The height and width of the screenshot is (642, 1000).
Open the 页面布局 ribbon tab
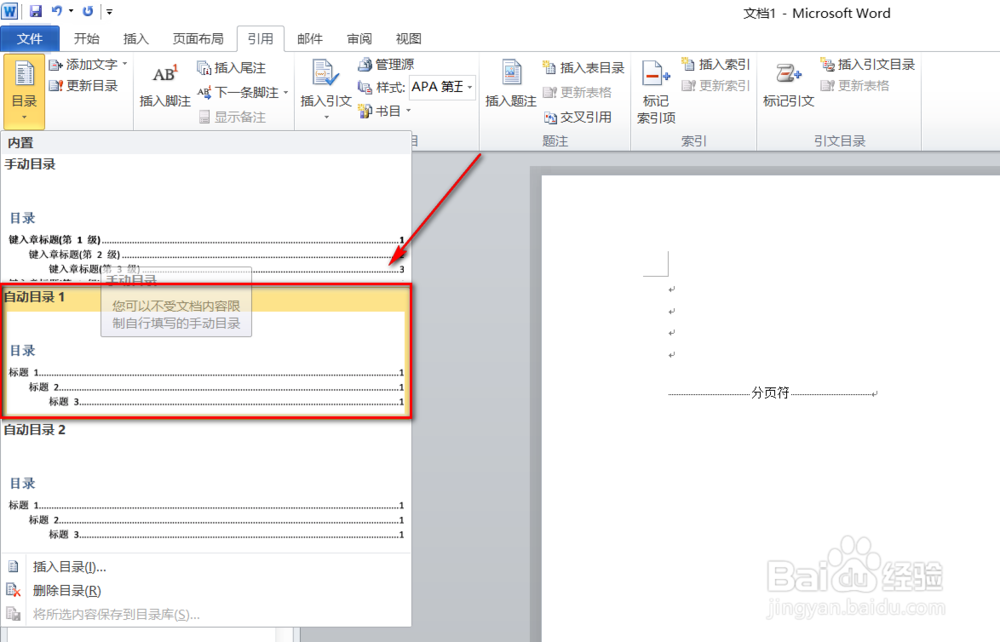point(198,39)
